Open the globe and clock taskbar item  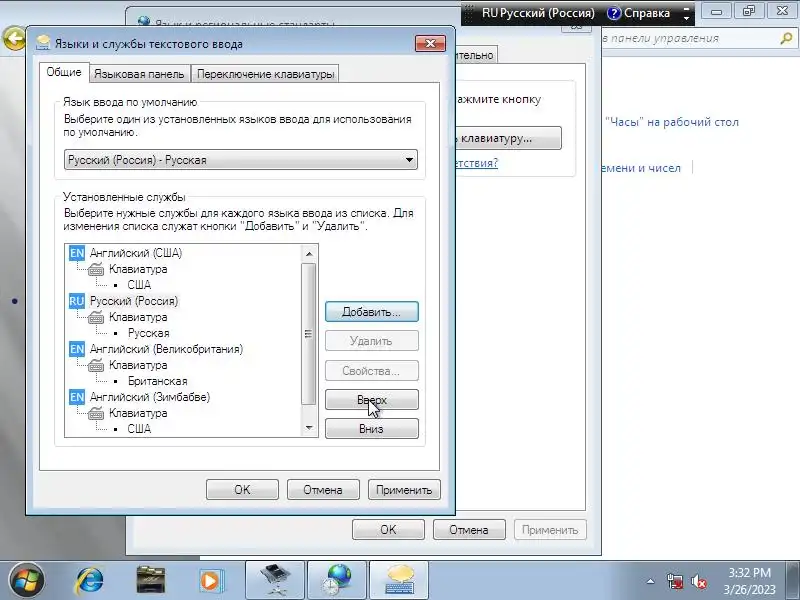click(x=337, y=581)
